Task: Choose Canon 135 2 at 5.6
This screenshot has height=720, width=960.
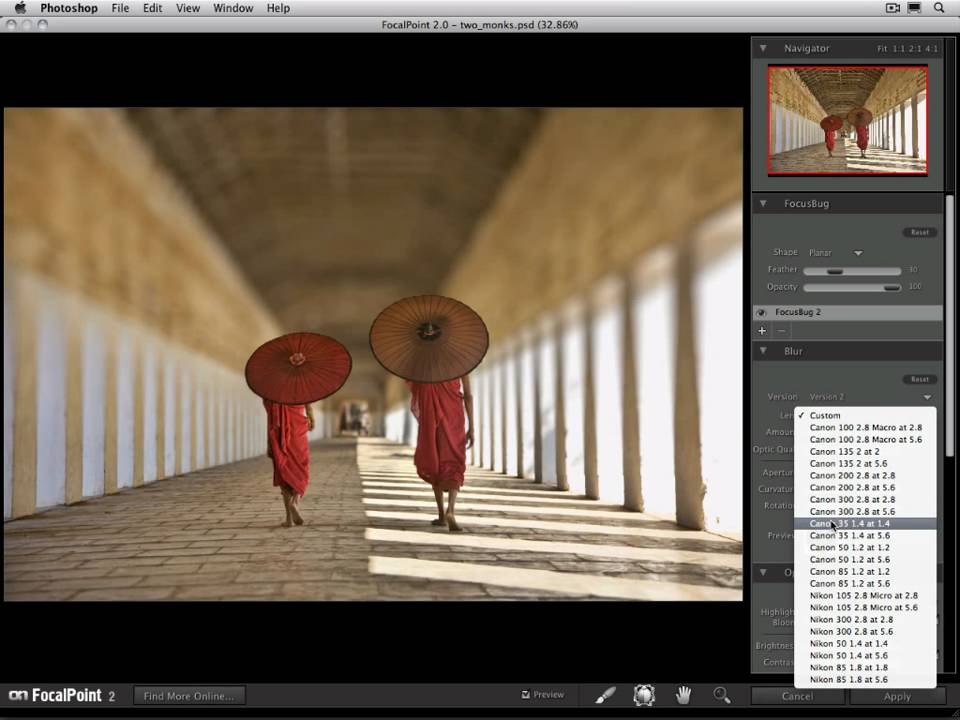Action: coord(865,463)
